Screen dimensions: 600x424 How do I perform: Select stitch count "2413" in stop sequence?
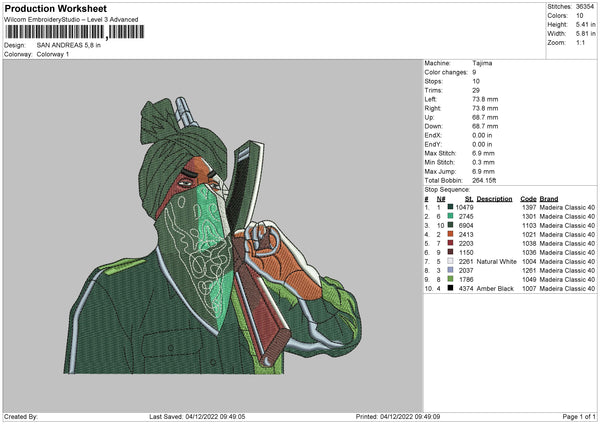tap(466, 234)
